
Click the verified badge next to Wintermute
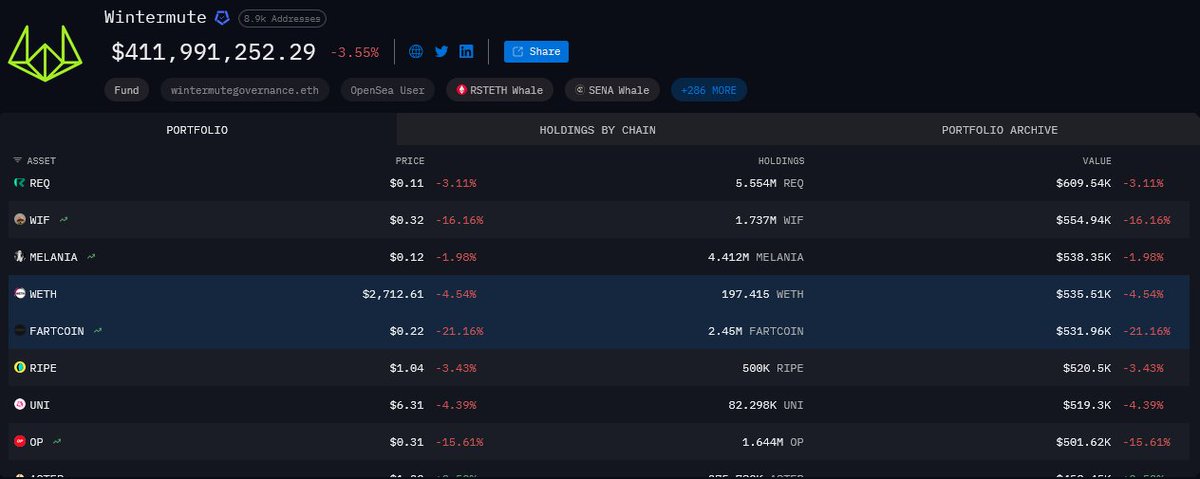coord(224,18)
